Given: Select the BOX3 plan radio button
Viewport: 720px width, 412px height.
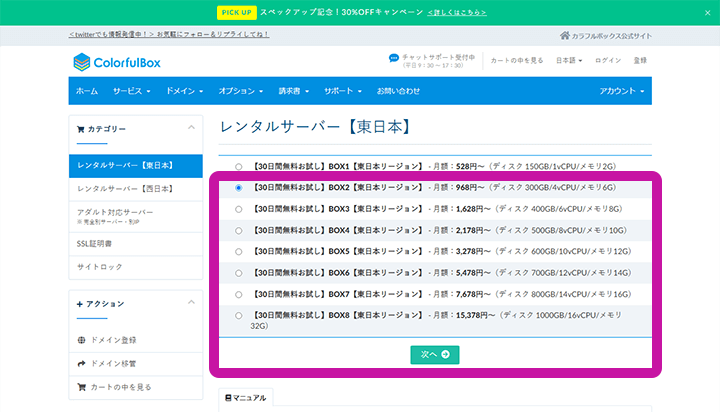Looking at the screenshot, I should coord(238,209).
